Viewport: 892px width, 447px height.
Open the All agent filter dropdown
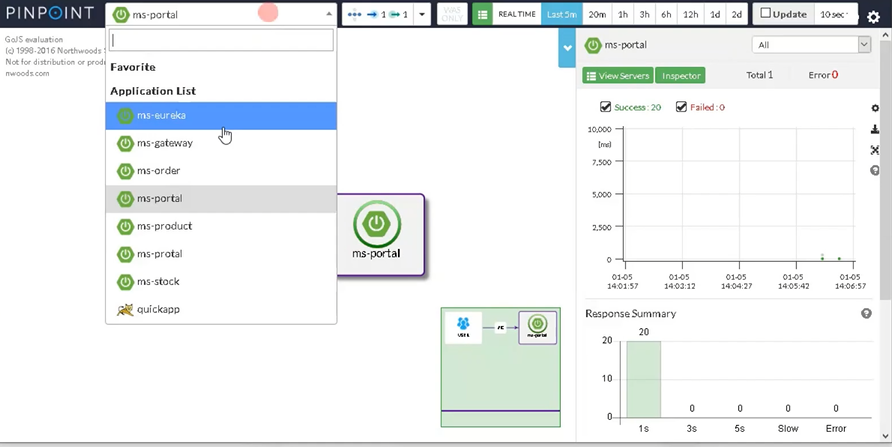click(811, 45)
